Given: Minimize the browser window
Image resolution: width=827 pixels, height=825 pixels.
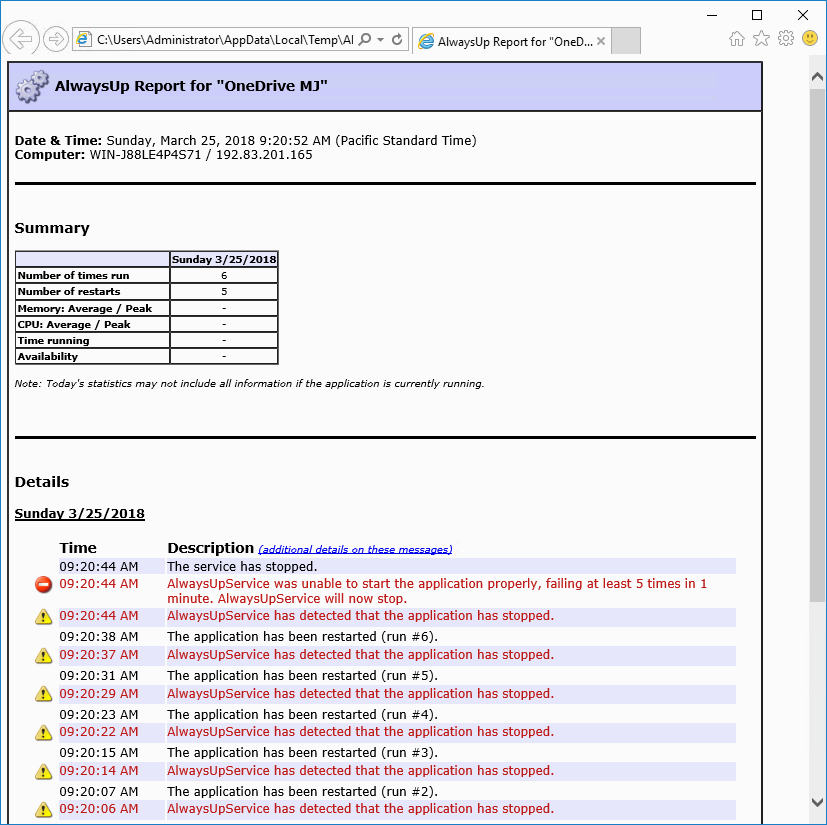Looking at the screenshot, I should 712,15.
